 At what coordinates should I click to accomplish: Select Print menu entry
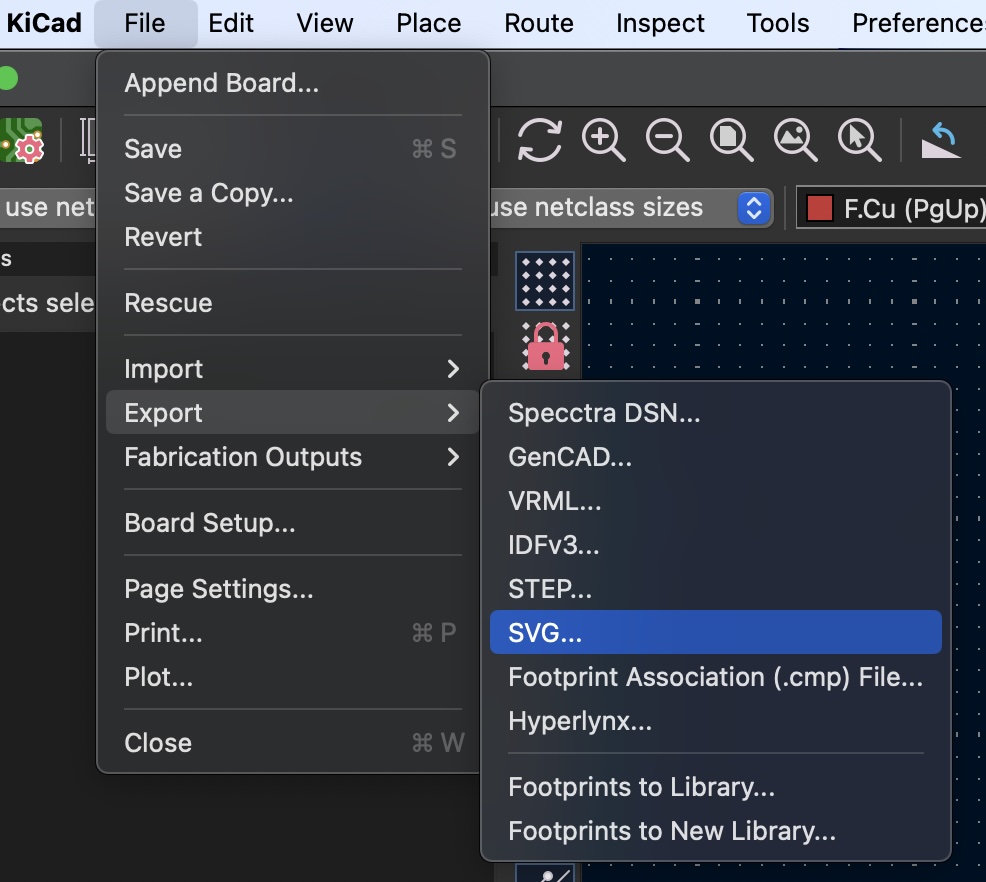[x=292, y=633]
